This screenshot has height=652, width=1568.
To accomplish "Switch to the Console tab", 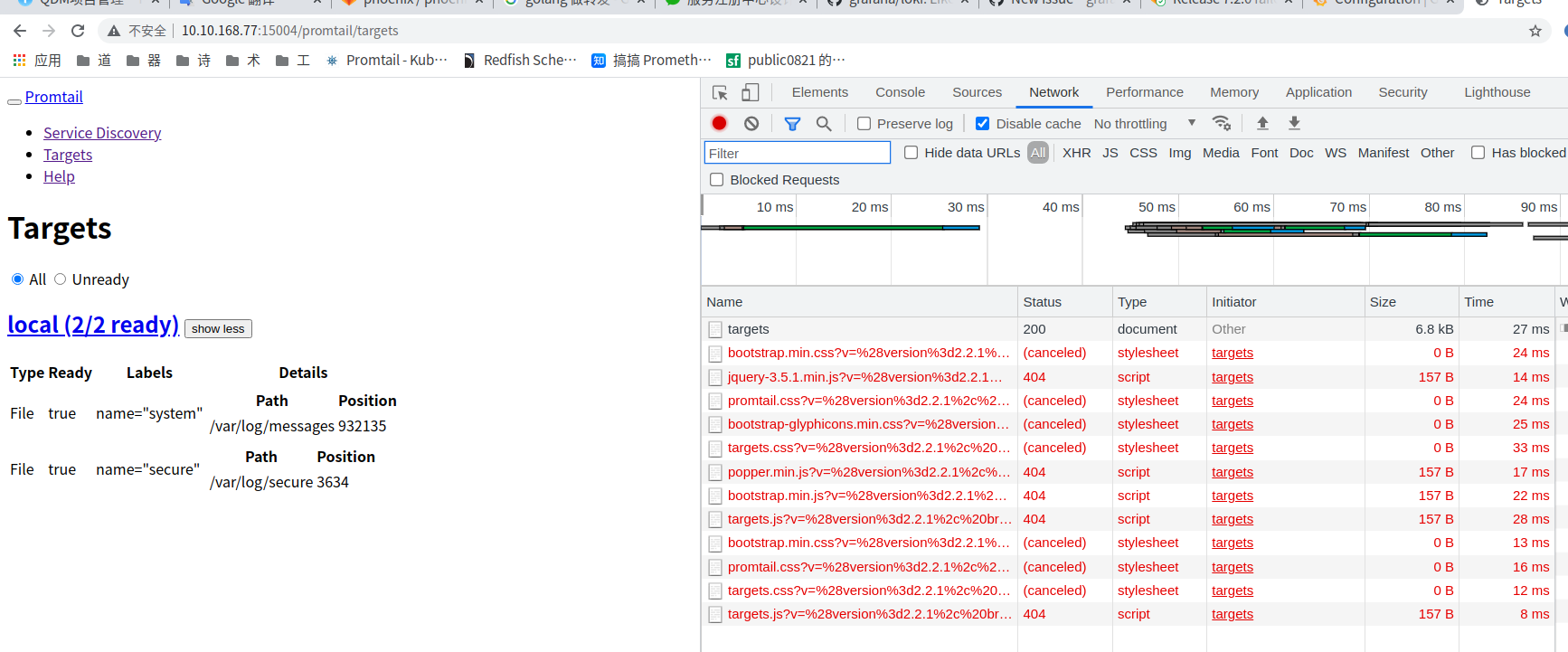I will pos(900,92).
